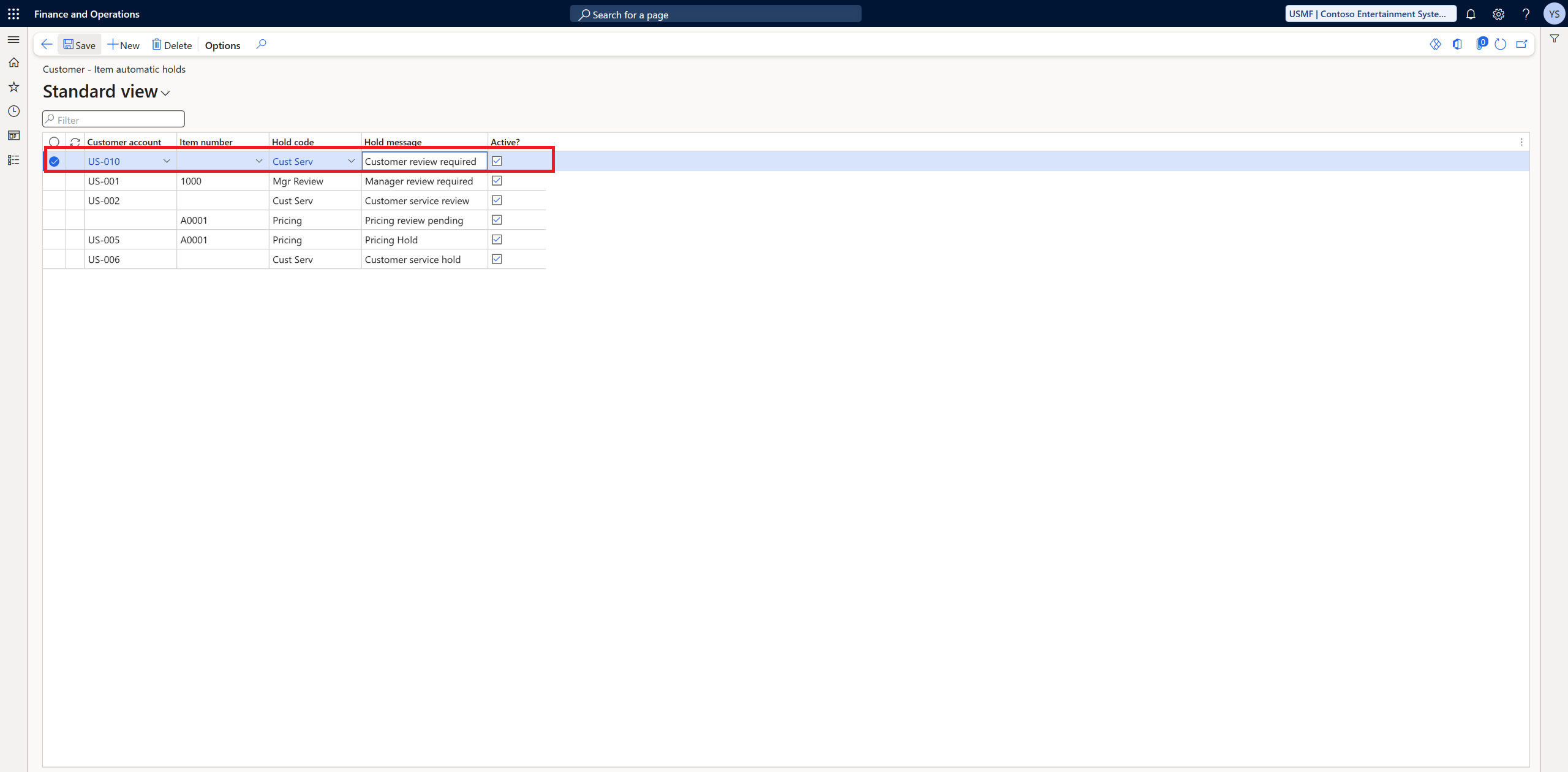1568x772 pixels.
Task: Open the Recent history clock icon
Action: tap(13, 111)
